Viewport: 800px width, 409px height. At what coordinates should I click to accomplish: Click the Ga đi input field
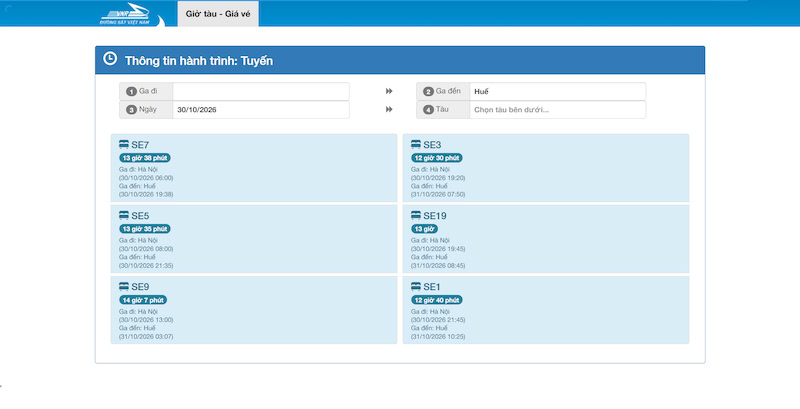[x=261, y=91]
